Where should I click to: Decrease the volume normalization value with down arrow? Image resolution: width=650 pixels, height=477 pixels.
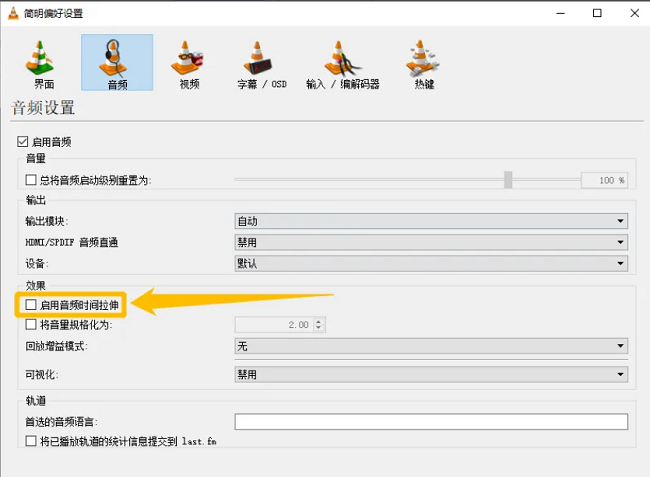click(318, 328)
